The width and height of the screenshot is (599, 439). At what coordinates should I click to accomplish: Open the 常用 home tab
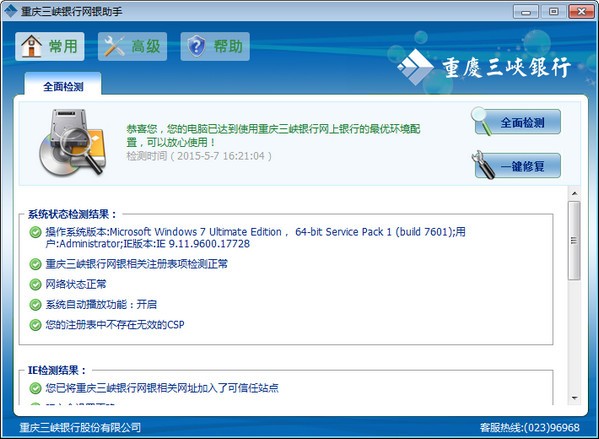50,47
